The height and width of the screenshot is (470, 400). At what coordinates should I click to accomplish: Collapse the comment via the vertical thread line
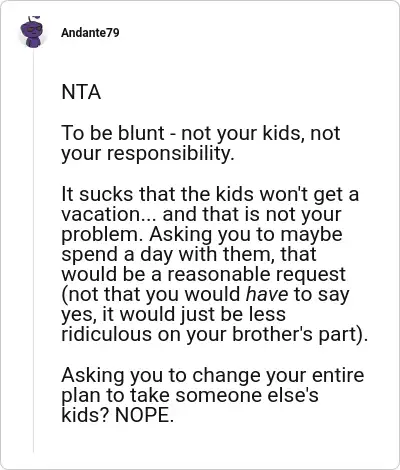33,250
